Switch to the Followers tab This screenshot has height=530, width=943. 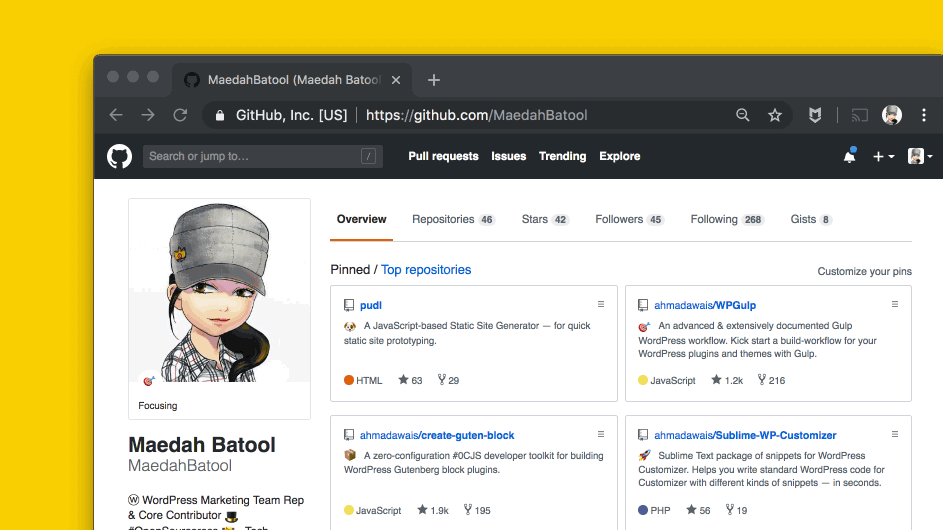pos(629,219)
